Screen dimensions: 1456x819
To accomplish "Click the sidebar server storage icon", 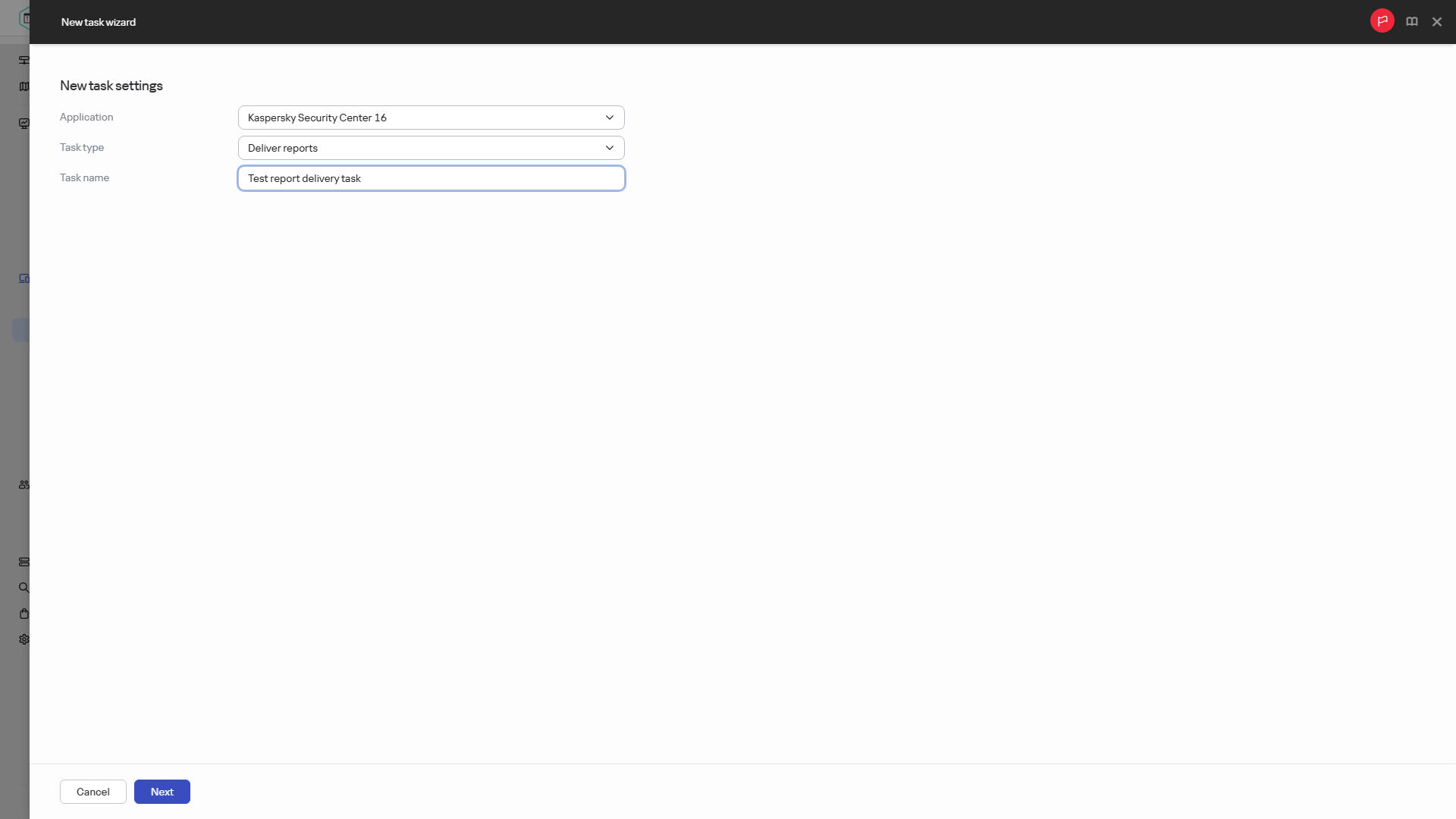I will [x=24, y=562].
